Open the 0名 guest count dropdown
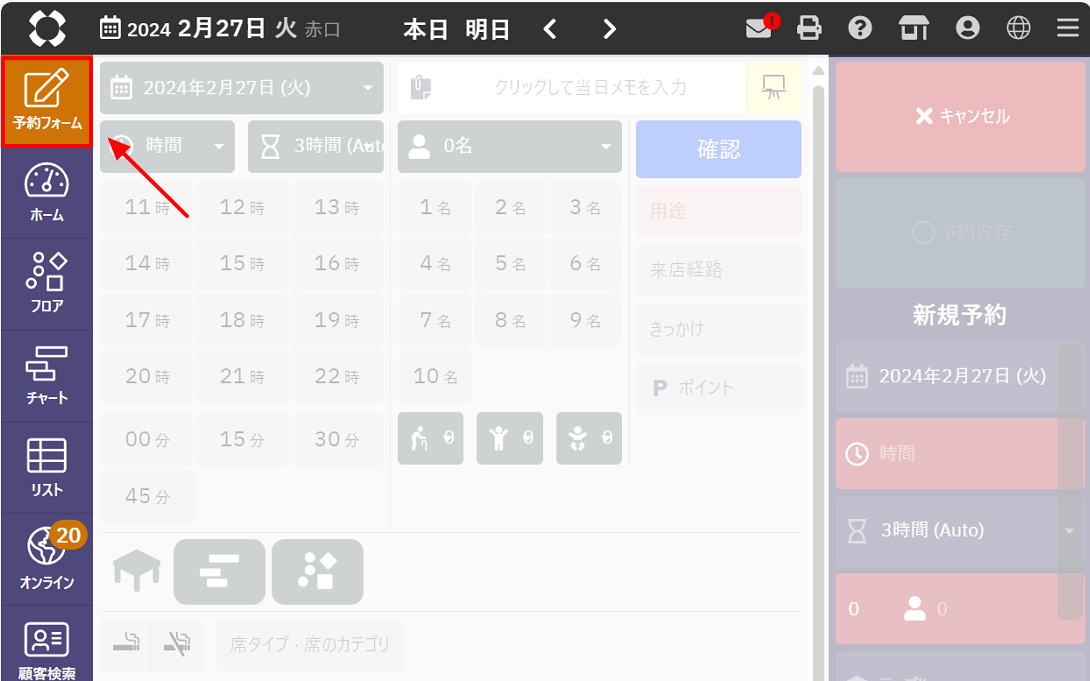This screenshot has width=1090, height=681. [509, 146]
